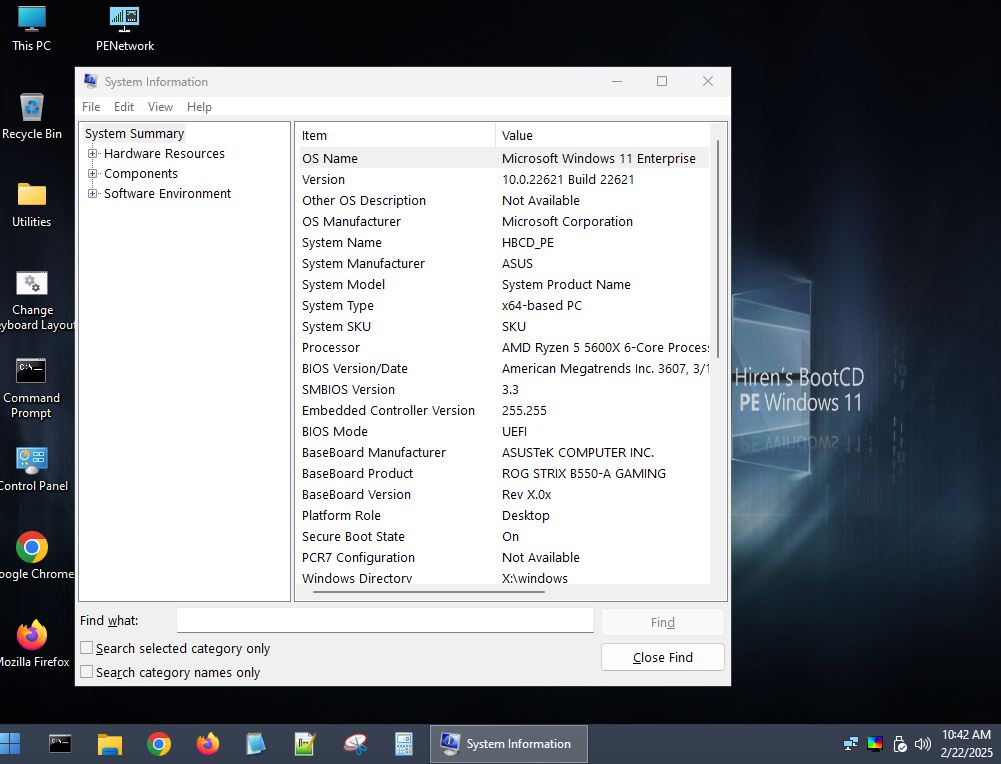This screenshot has width=1001, height=764.
Task: Launch Google Chrome desktop shortcut
Action: [x=33, y=555]
